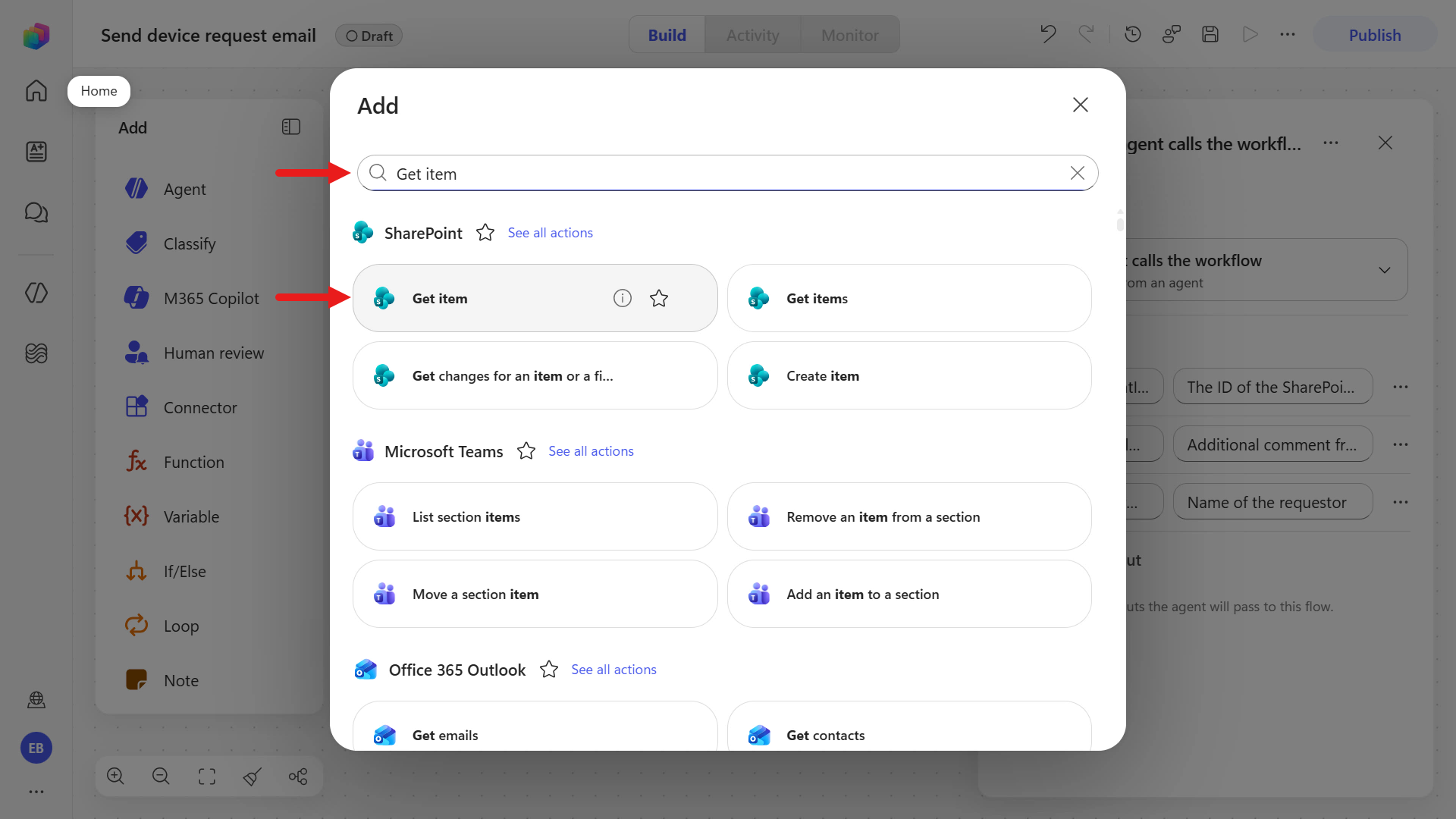Choose the SharePoint Get items action

pos(909,298)
